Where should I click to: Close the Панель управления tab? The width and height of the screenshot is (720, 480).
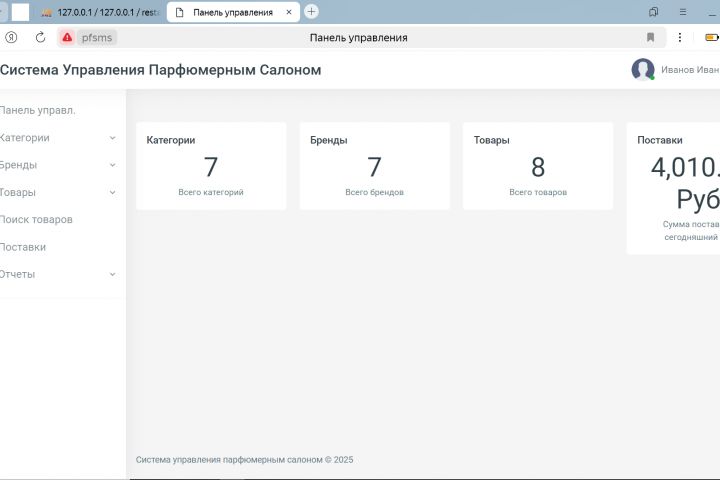coord(289,12)
